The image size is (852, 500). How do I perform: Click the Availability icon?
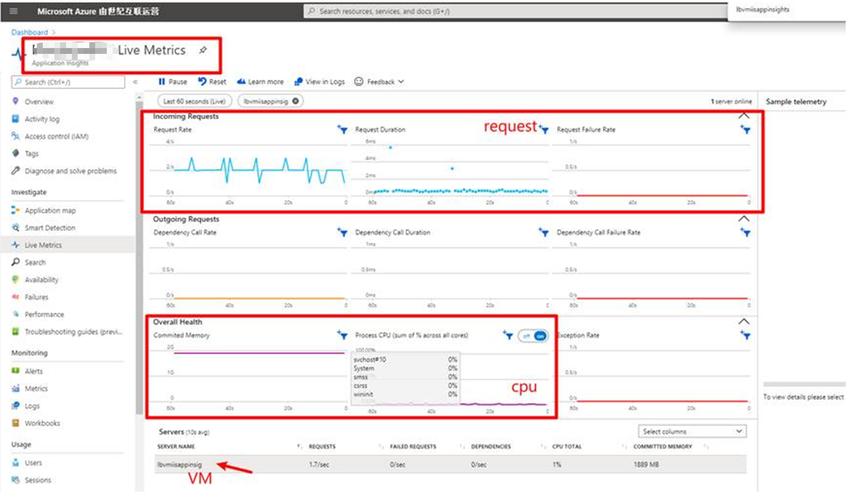point(15,279)
